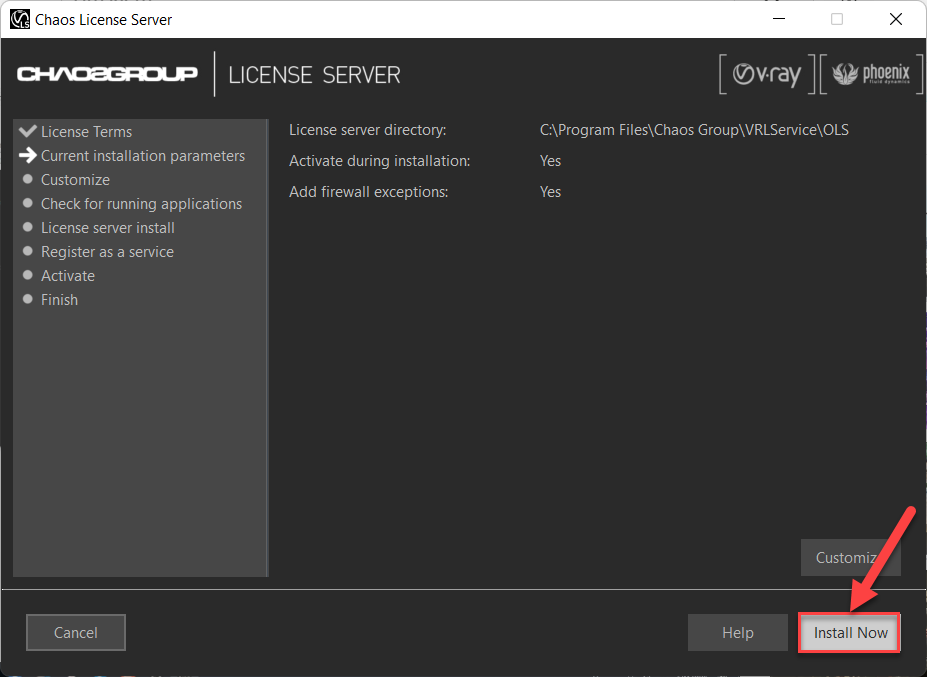
Task: Click the Add firewall exceptions label
Action: click(x=368, y=192)
